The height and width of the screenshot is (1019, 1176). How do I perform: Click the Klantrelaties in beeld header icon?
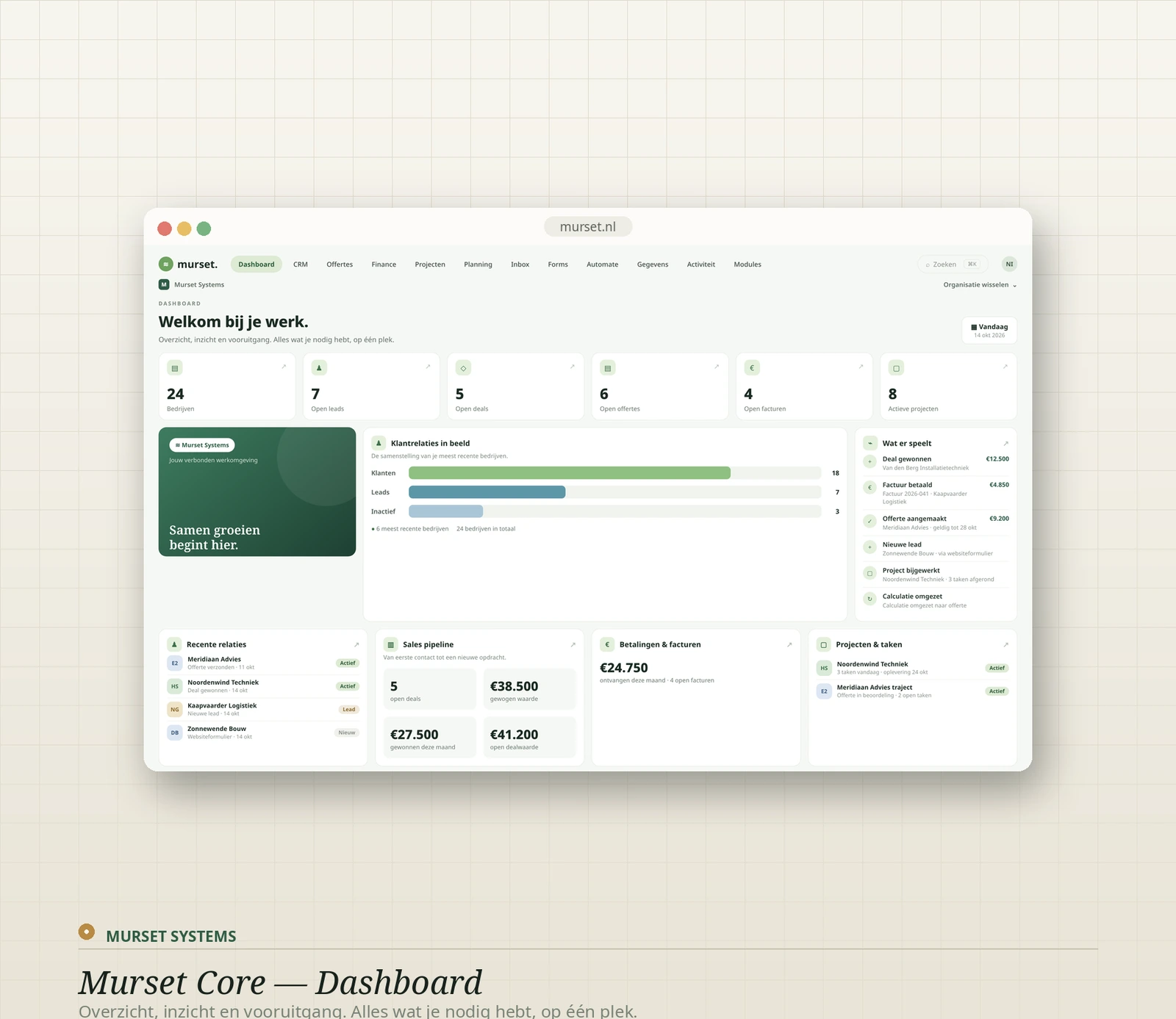(x=379, y=443)
